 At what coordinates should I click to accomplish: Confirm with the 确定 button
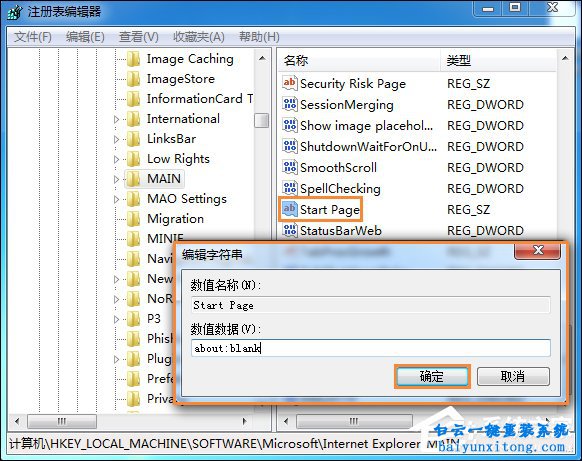point(432,376)
